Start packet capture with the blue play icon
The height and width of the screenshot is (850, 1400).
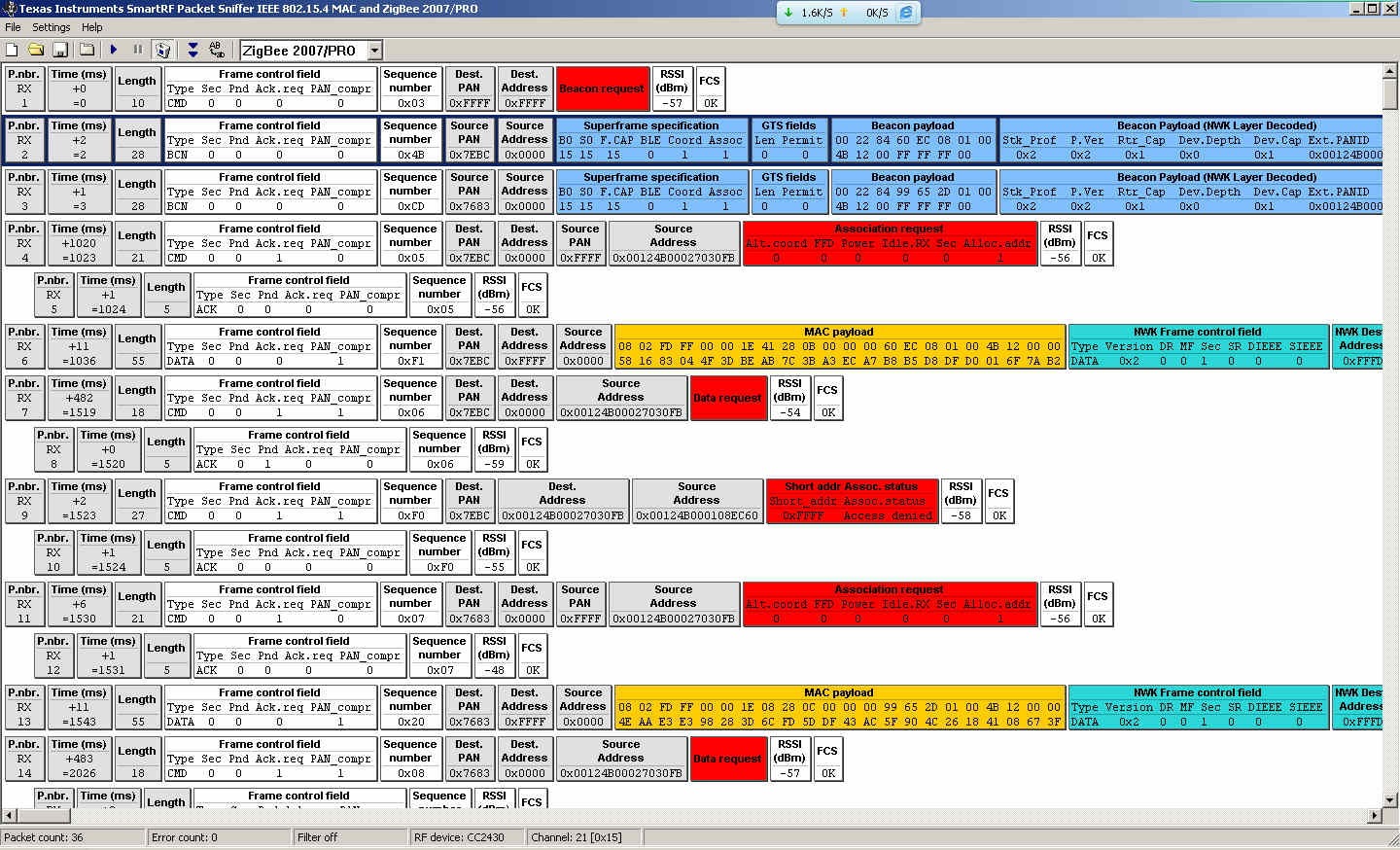pyautogui.click(x=114, y=50)
